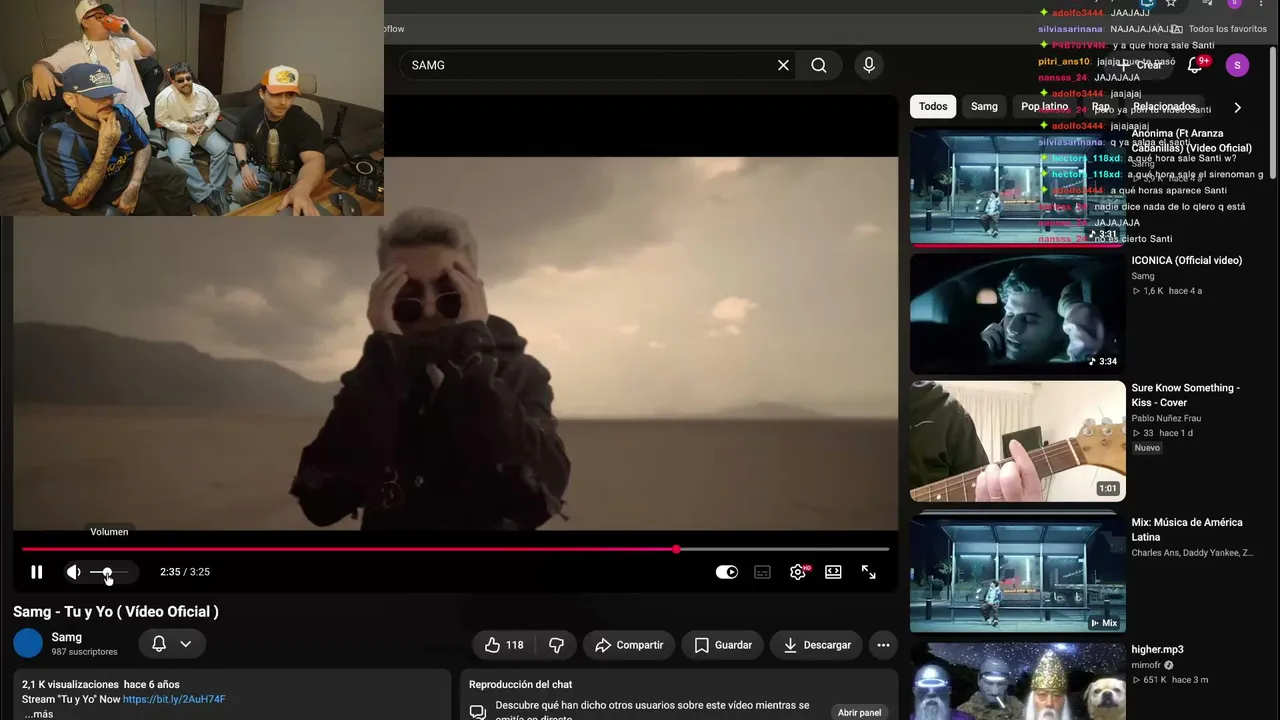Click the Sure Know Something - Kiss - Cover title

coord(1185,395)
